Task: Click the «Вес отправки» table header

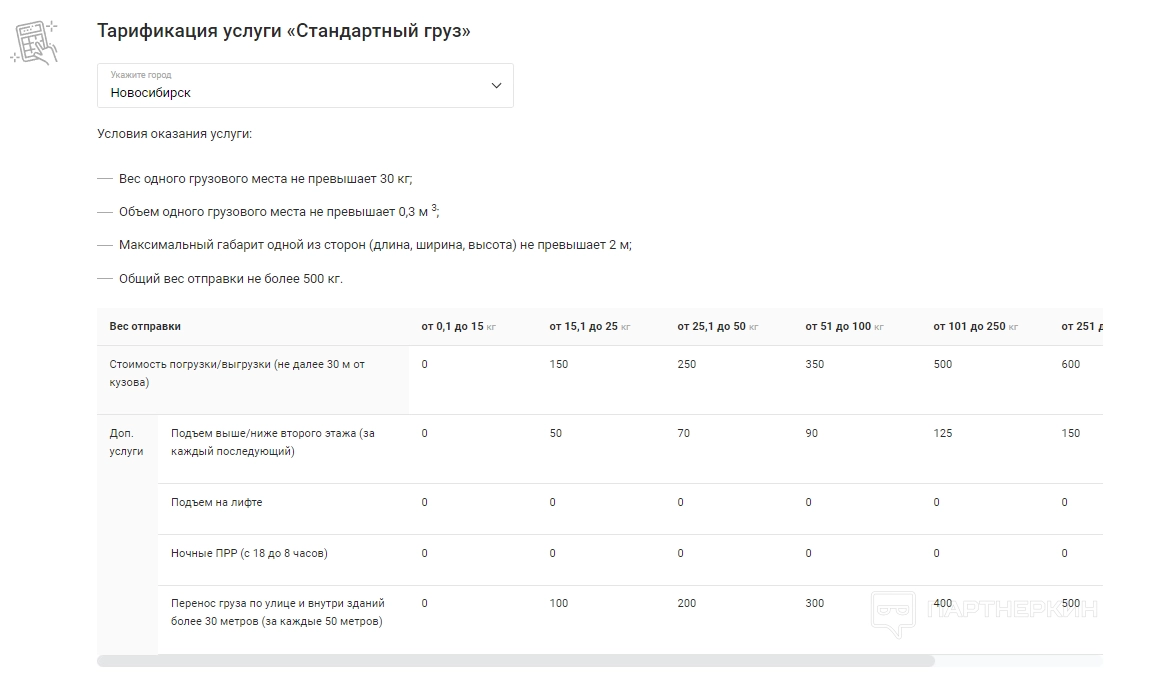Action: click(x=145, y=327)
